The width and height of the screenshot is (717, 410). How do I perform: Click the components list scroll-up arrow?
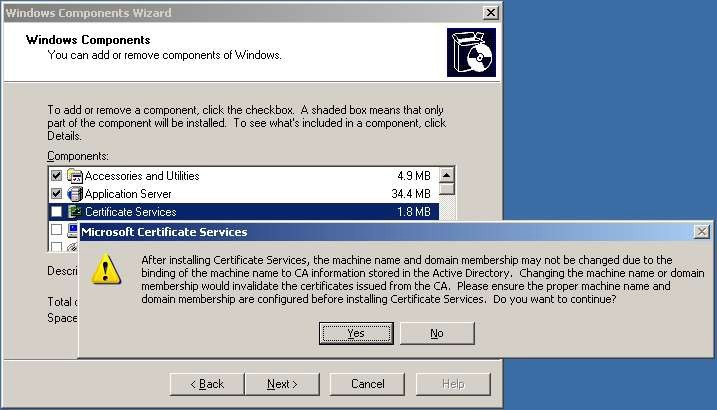click(x=447, y=175)
